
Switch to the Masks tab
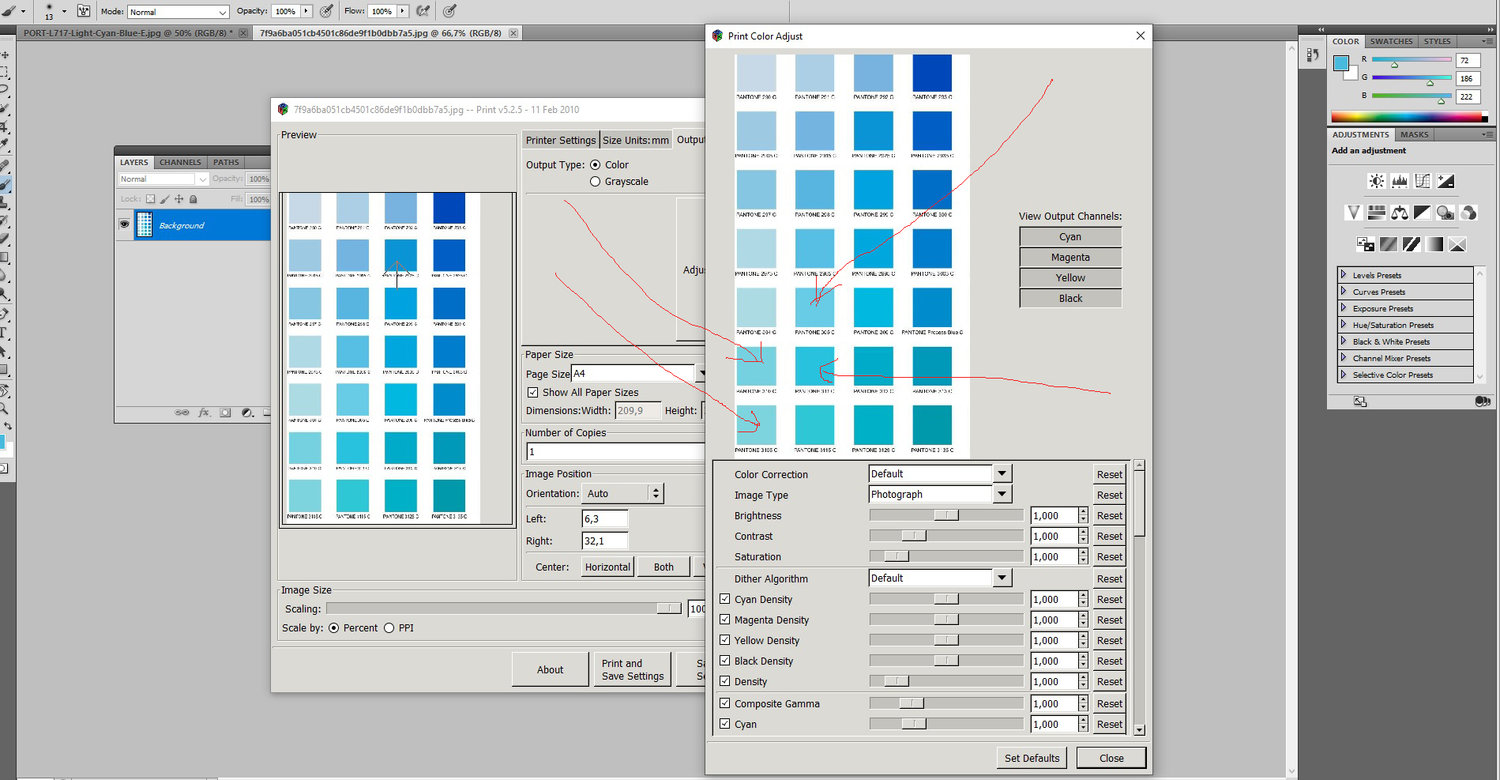tap(1414, 134)
